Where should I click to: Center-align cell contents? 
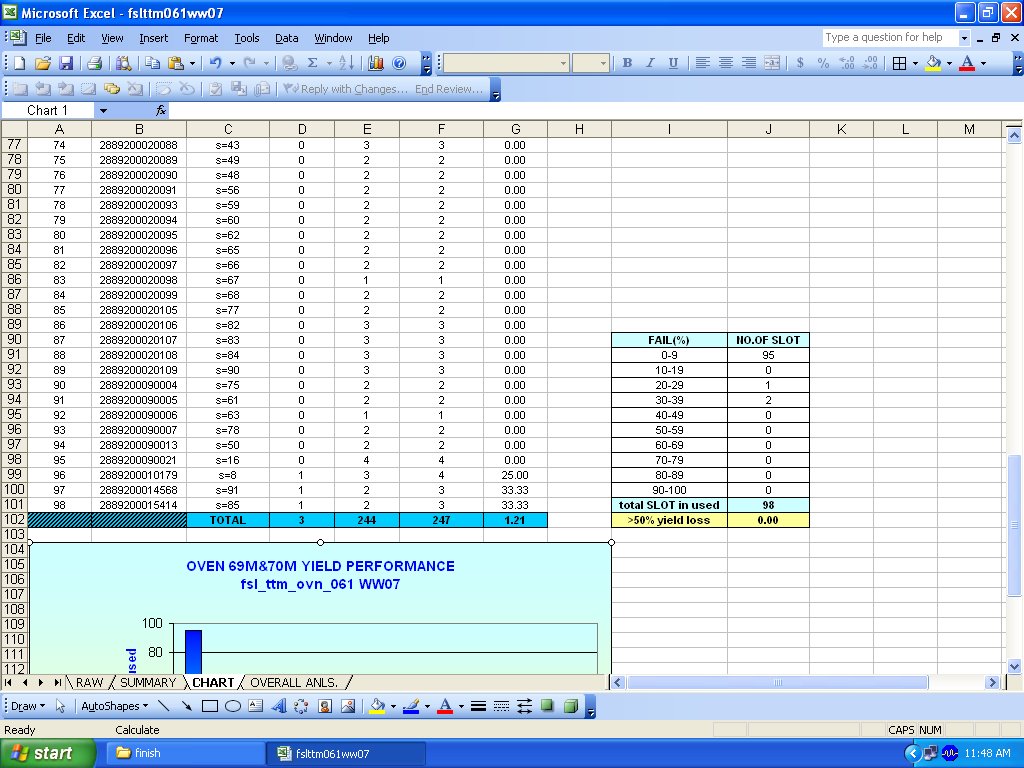coord(726,63)
